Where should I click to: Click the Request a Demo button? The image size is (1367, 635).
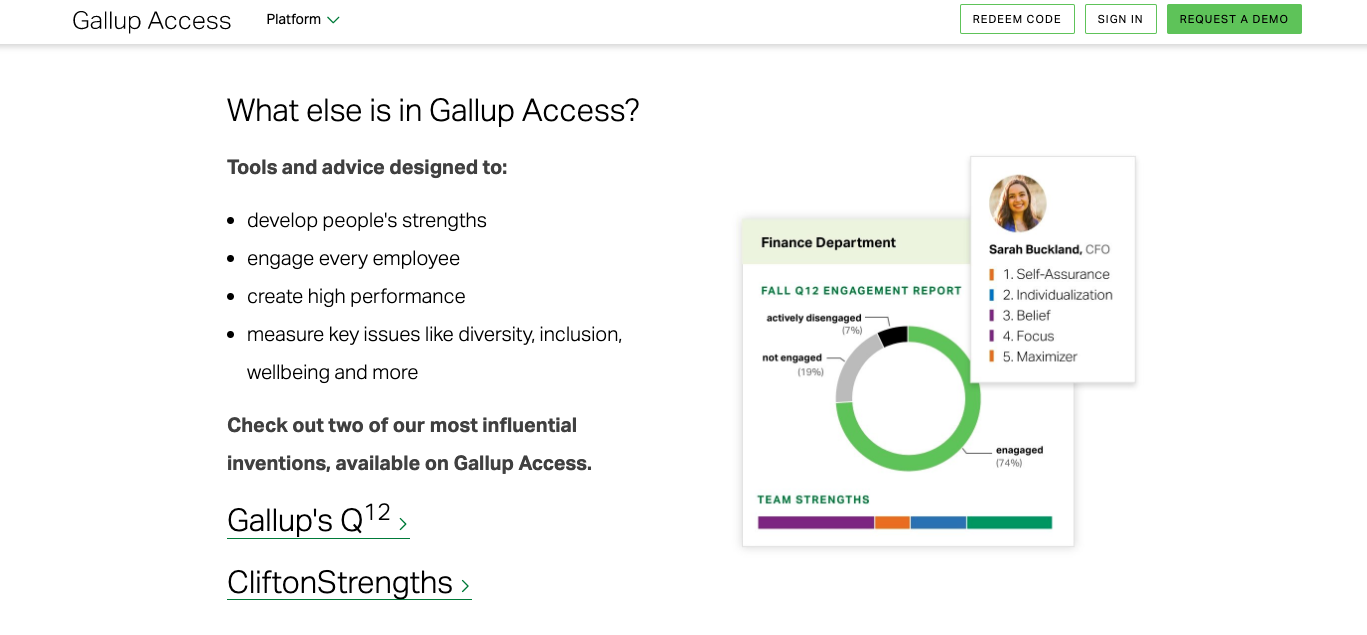(x=1234, y=19)
